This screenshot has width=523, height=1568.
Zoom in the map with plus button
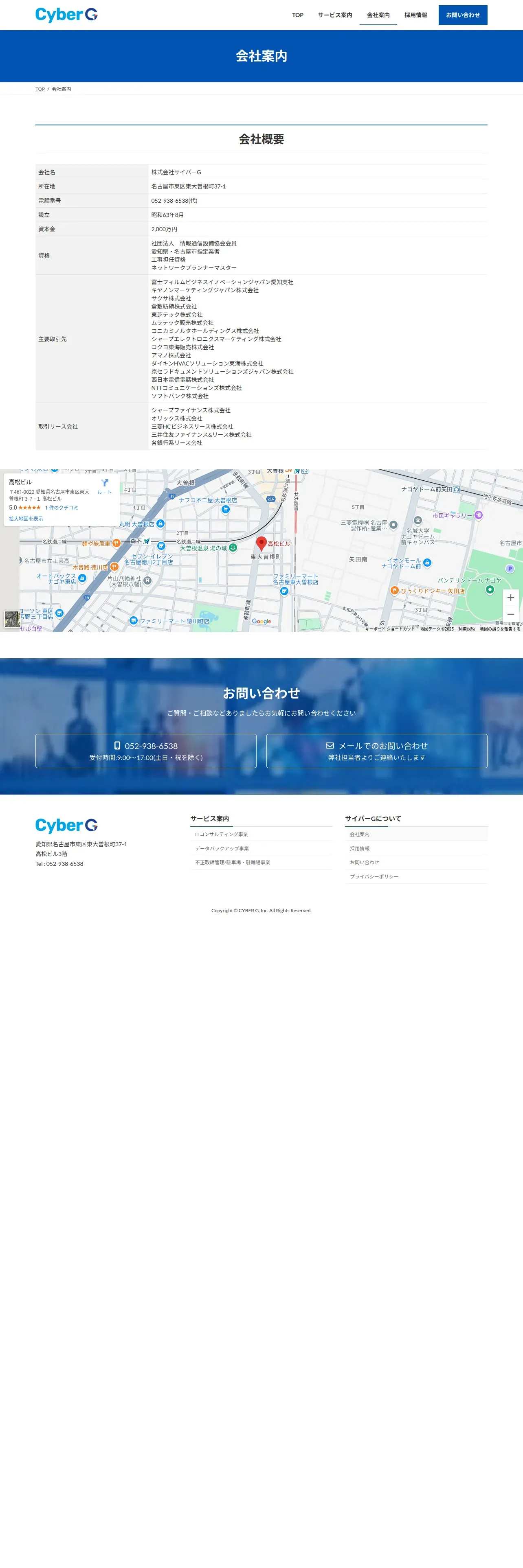(x=510, y=598)
